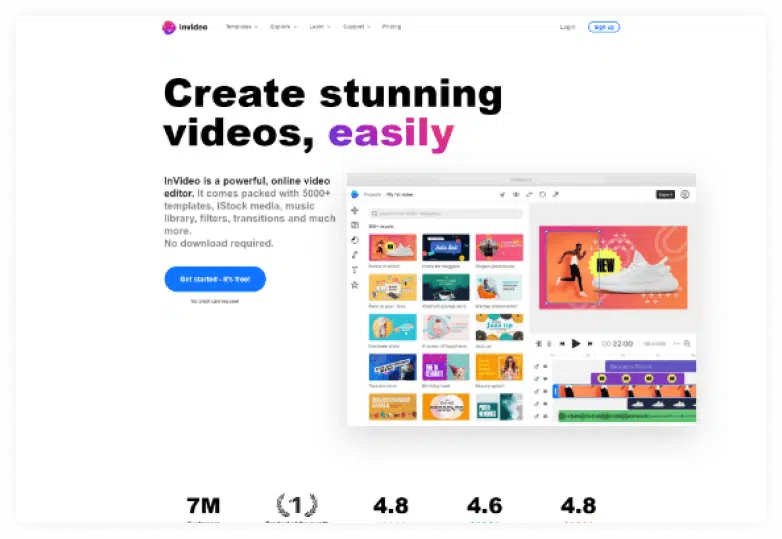782x539 pixels.
Task: Select the yellow NEW badge on canvas
Action: (x=604, y=265)
